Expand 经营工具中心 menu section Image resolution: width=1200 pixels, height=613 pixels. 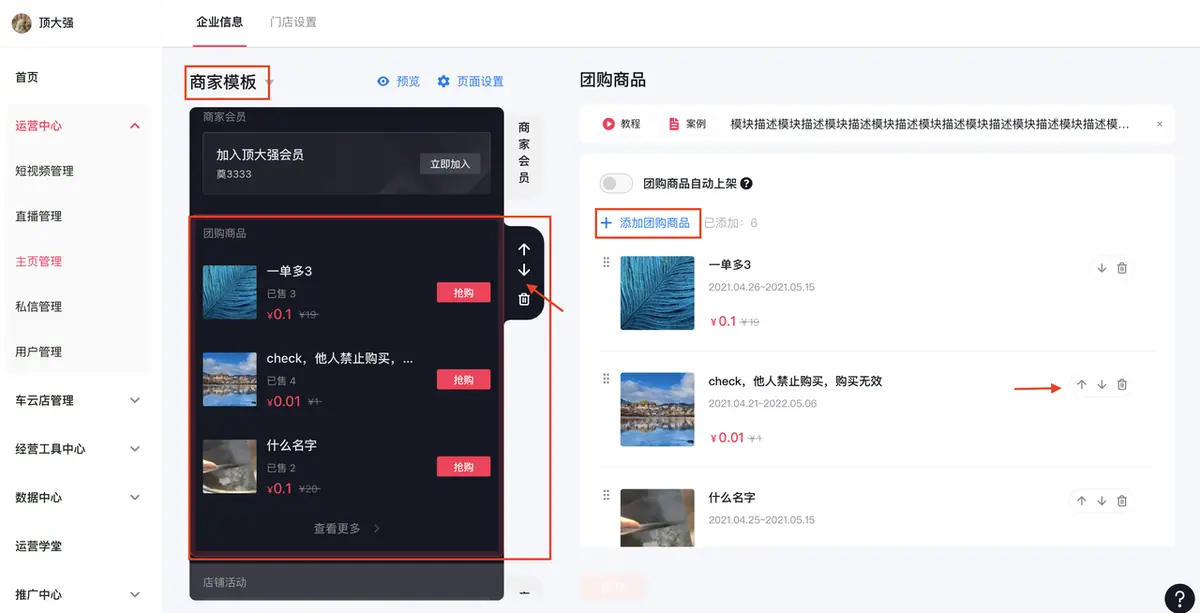coord(135,449)
